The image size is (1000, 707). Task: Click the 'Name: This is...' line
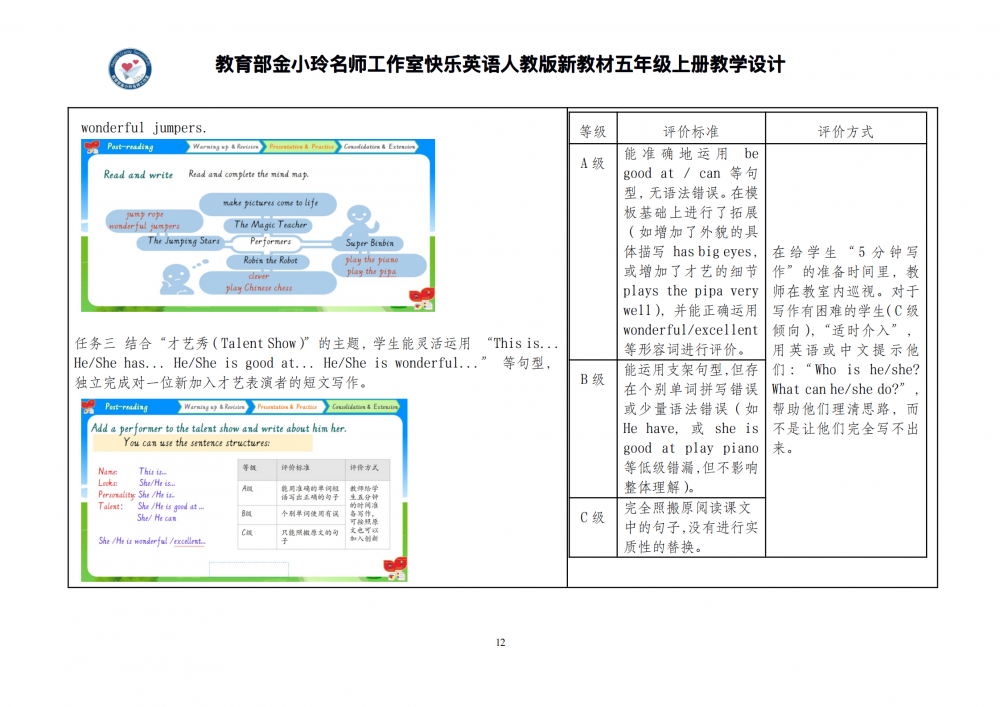(x=133, y=472)
